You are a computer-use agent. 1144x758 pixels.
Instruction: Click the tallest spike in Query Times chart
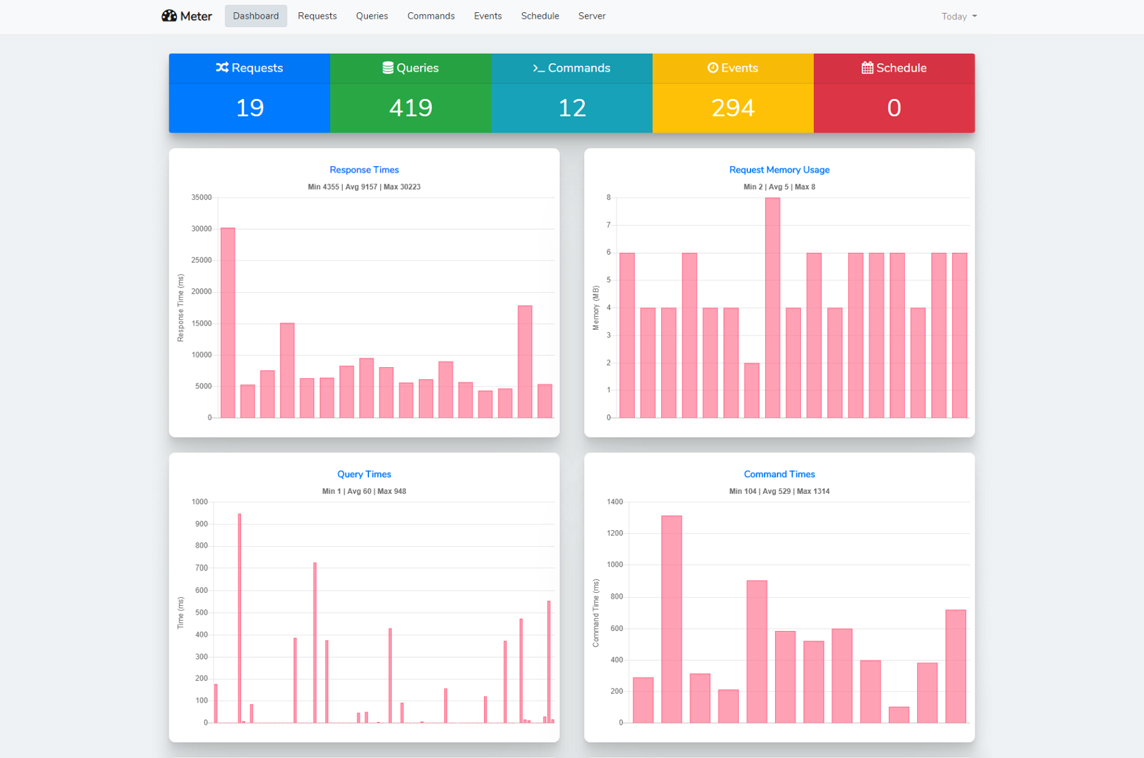239,618
